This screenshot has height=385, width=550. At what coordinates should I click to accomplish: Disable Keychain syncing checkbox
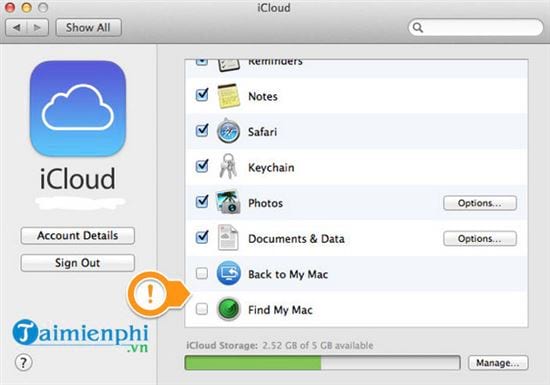(x=202, y=166)
